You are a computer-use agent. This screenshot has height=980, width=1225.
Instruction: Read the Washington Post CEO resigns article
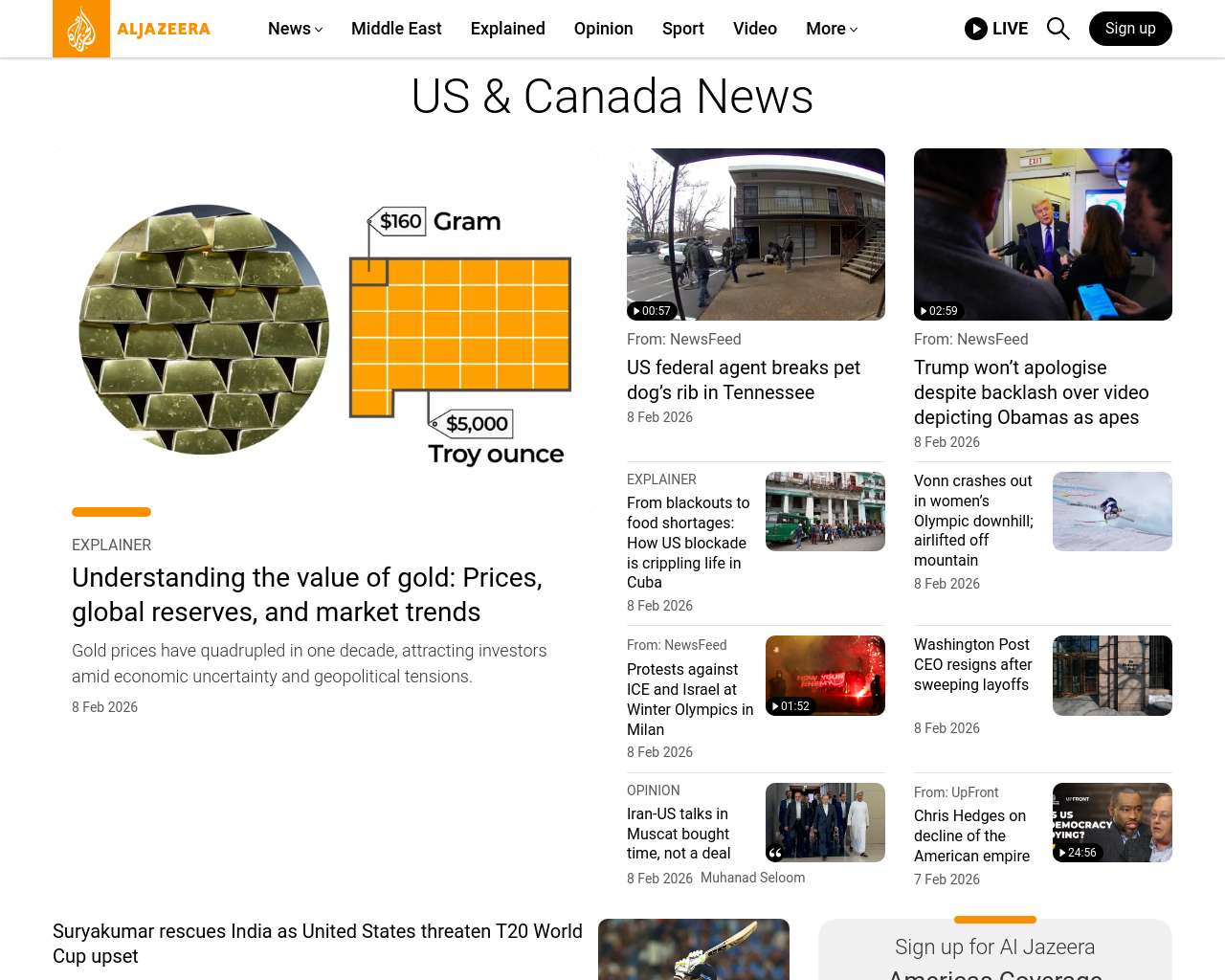pyautogui.click(x=972, y=664)
